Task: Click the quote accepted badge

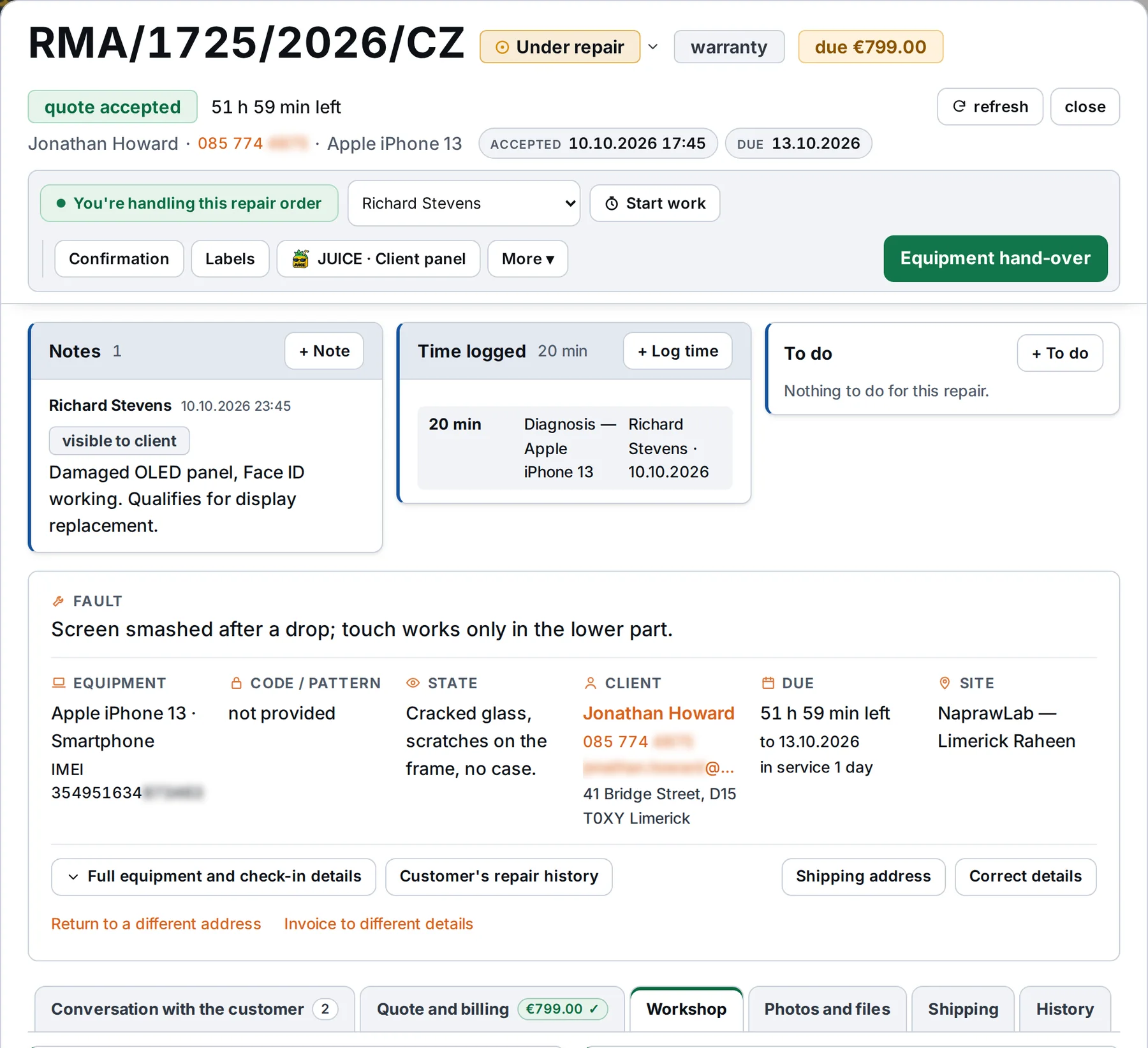Action: tap(112, 107)
